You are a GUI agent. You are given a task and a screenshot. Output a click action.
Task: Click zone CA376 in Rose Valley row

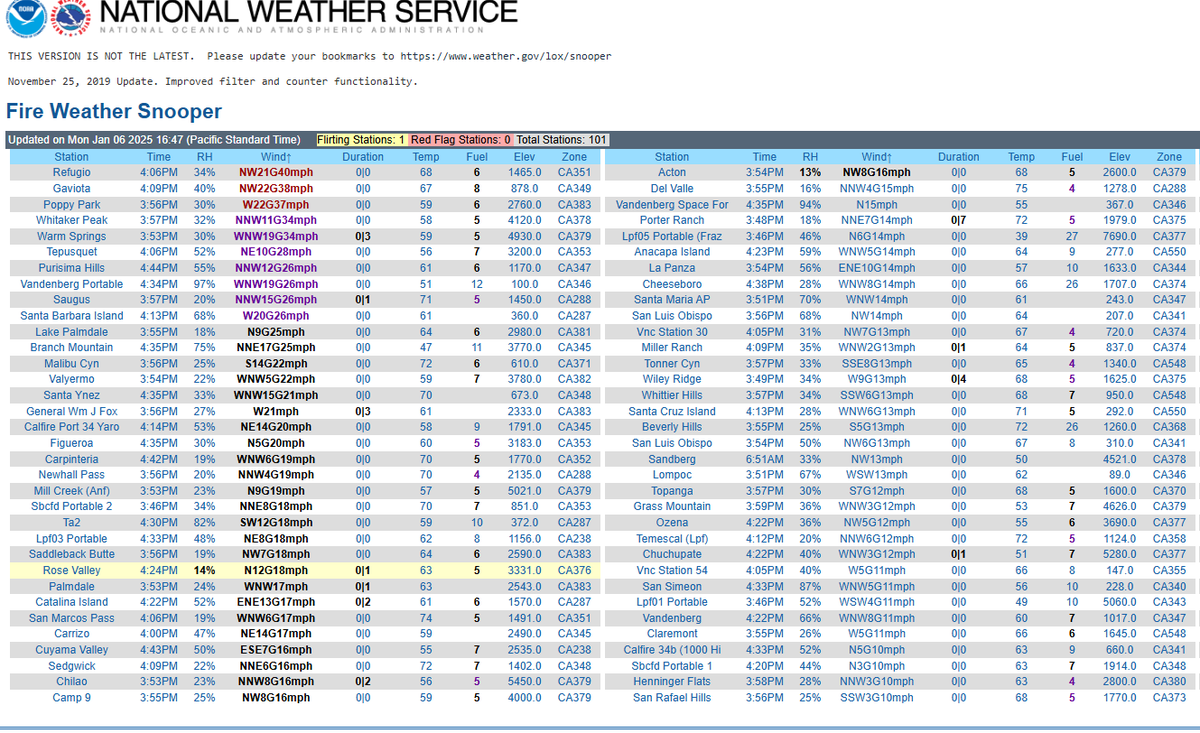(x=574, y=570)
